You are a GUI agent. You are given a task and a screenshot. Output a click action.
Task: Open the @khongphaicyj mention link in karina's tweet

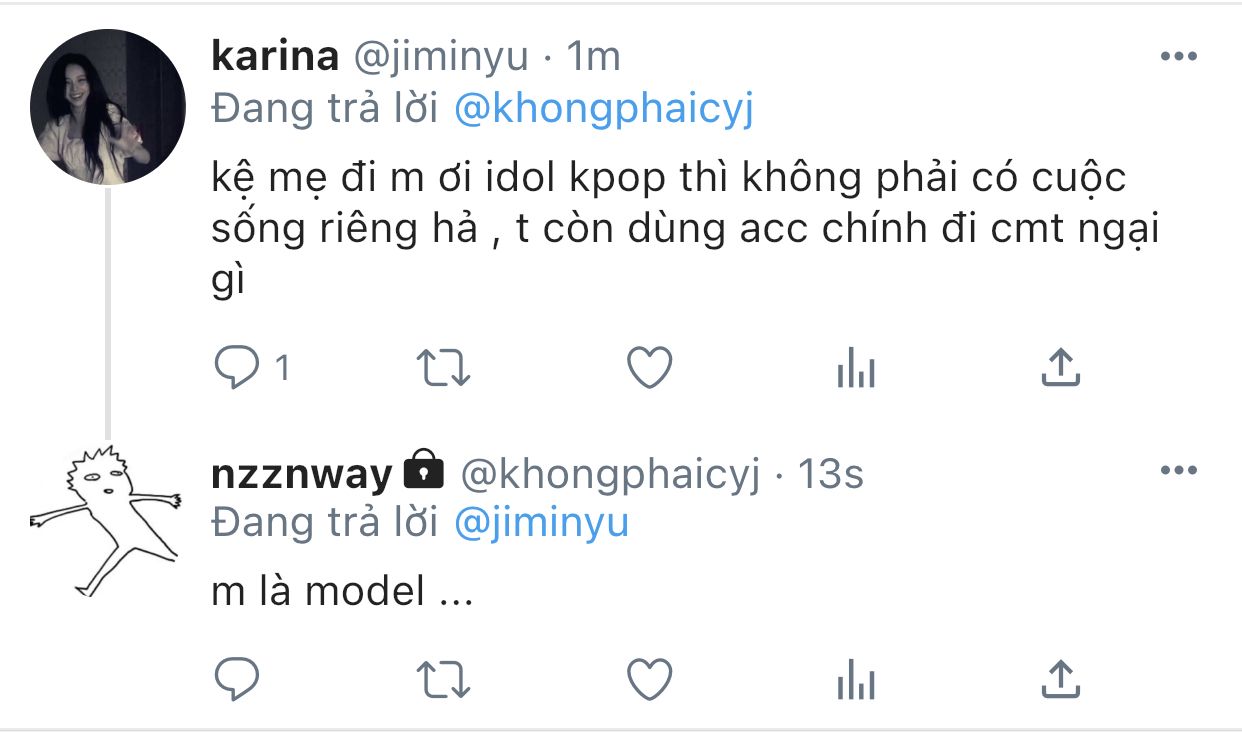point(603,108)
